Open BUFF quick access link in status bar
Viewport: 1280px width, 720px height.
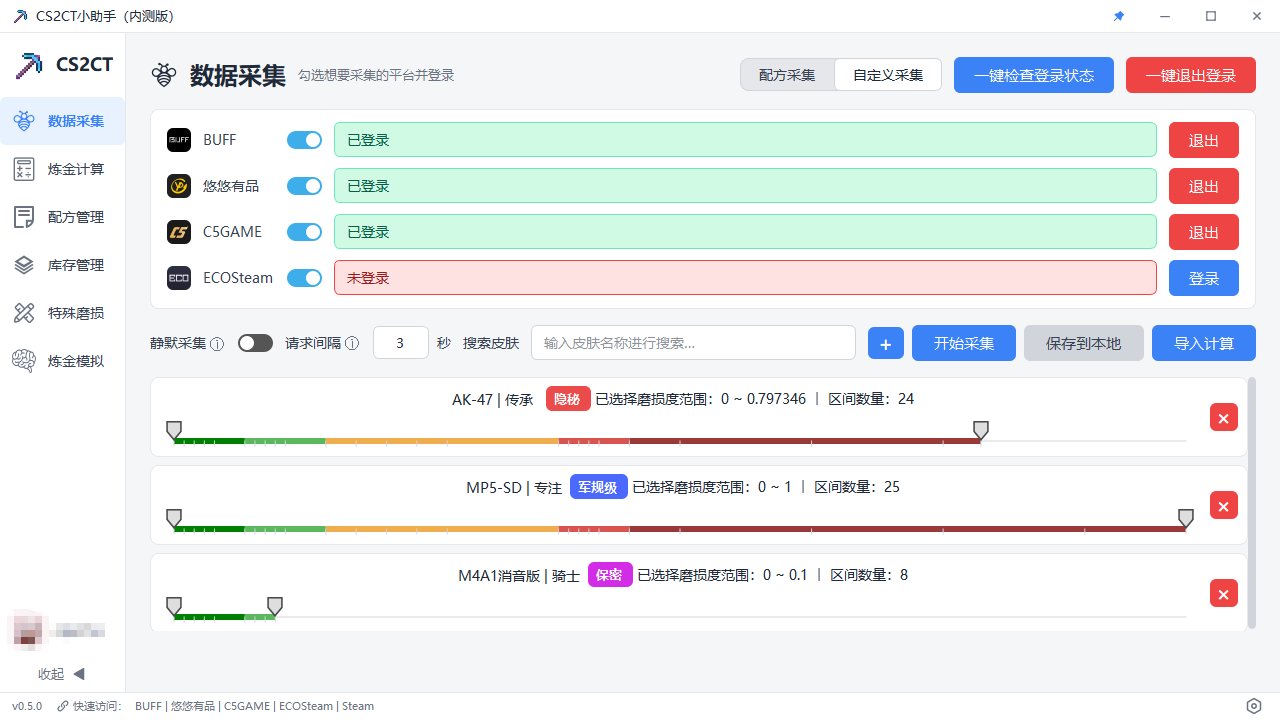click(x=149, y=706)
